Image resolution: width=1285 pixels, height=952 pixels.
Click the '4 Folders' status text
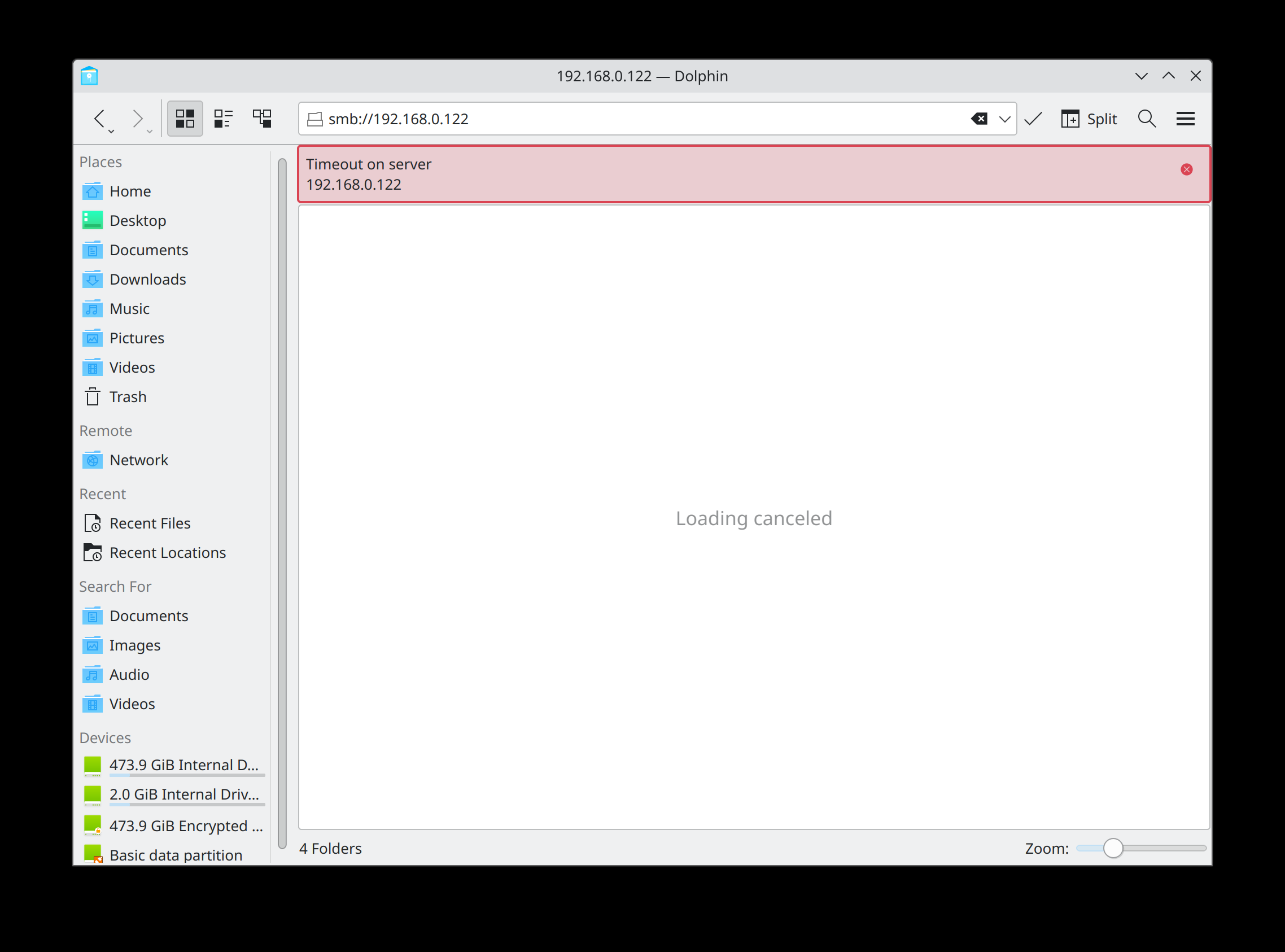click(x=330, y=849)
